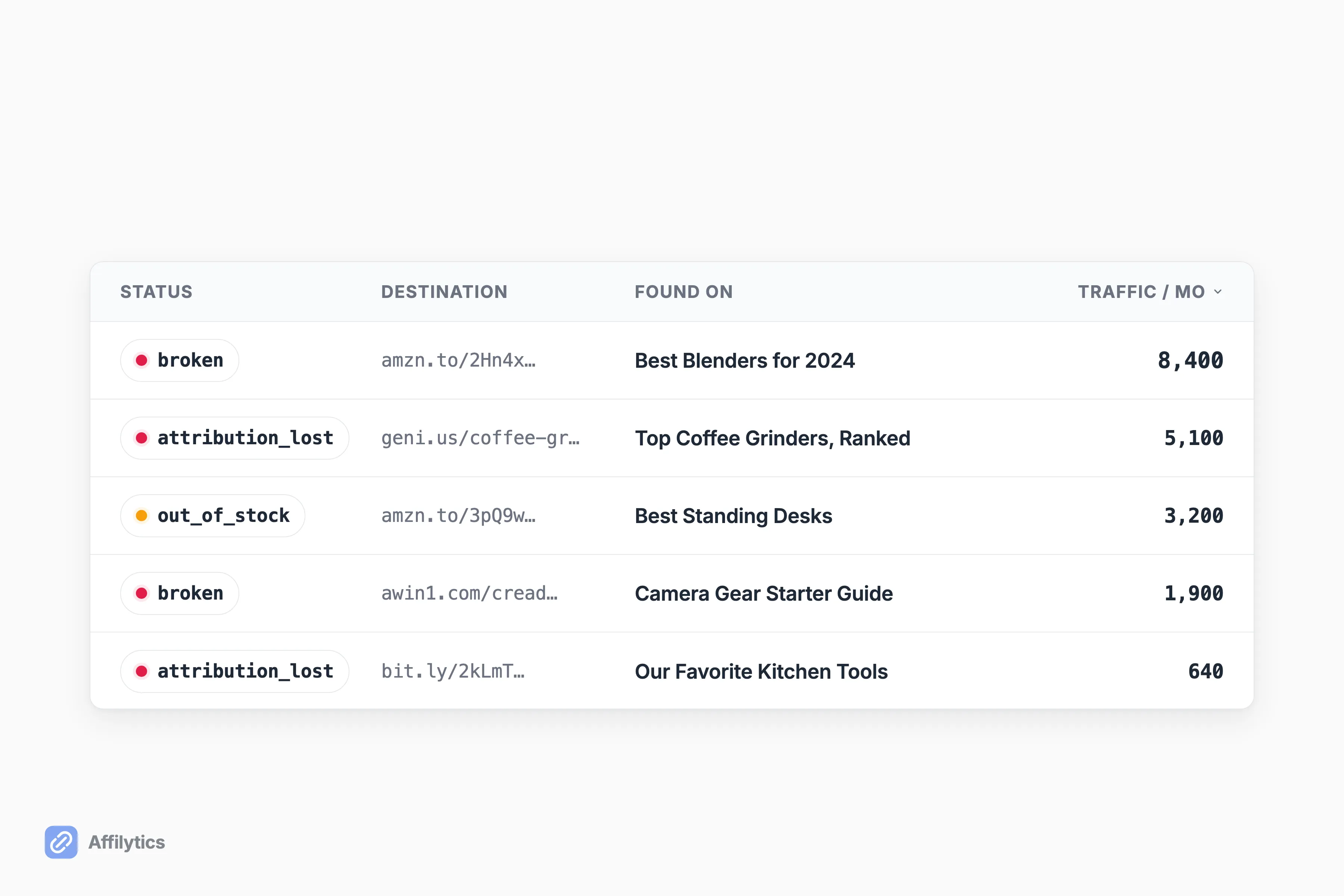This screenshot has width=1344, height=896.
Task: Open the geni.us/coffee-gr… destination link
Action: click(x=480, y=438)
